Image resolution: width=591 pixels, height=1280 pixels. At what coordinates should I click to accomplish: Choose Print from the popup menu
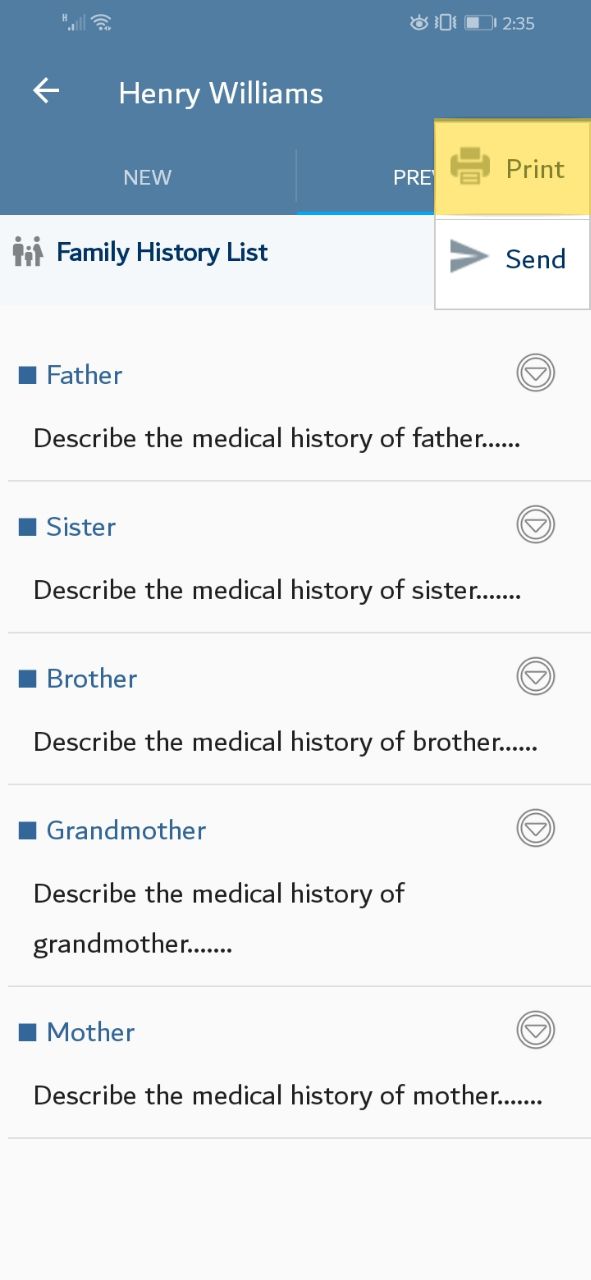click(x=512, y=168)
